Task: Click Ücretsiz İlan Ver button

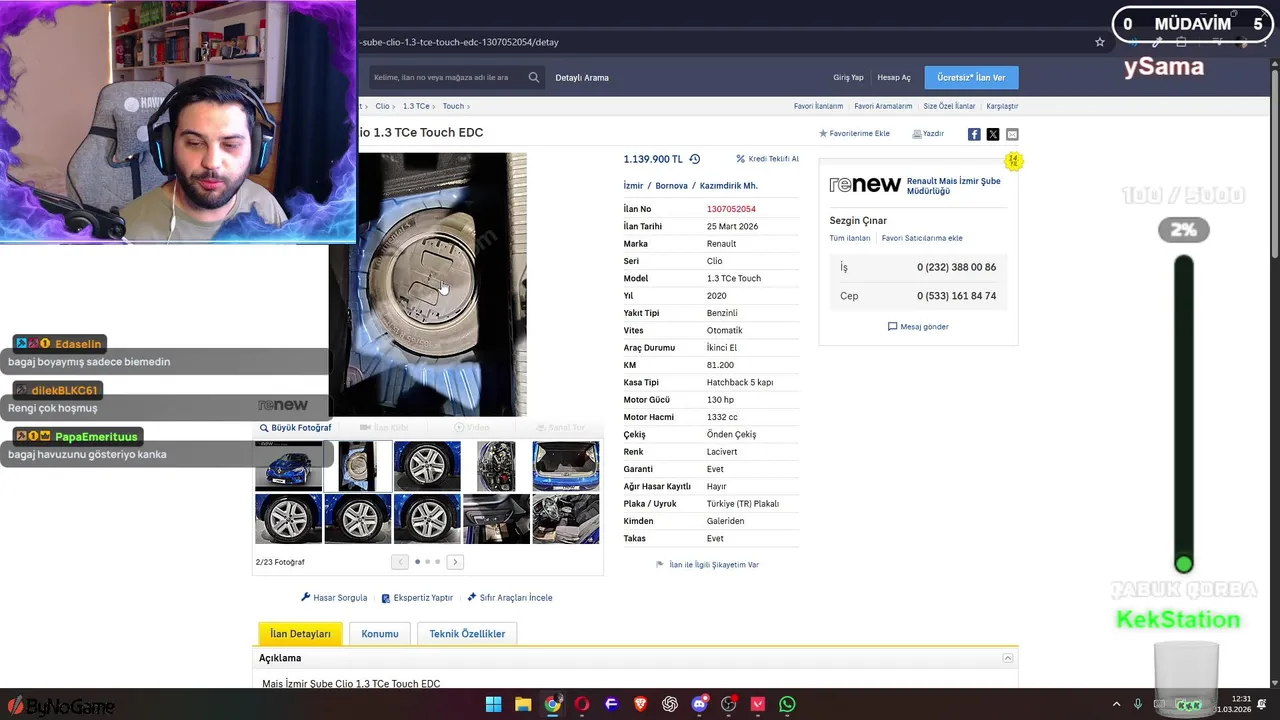Action: click(x=971, y=77)
